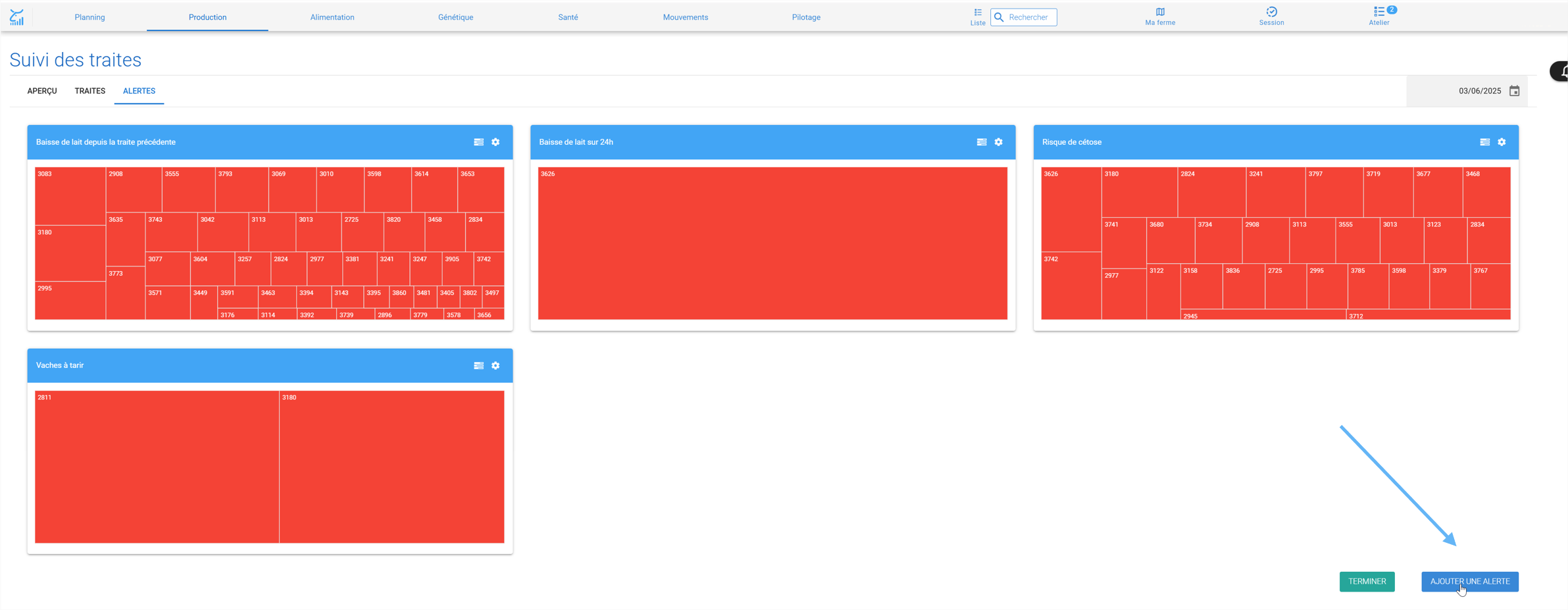Click the search magnifier icon
This screenshot has width=1568, height=610.
(999, 17)
